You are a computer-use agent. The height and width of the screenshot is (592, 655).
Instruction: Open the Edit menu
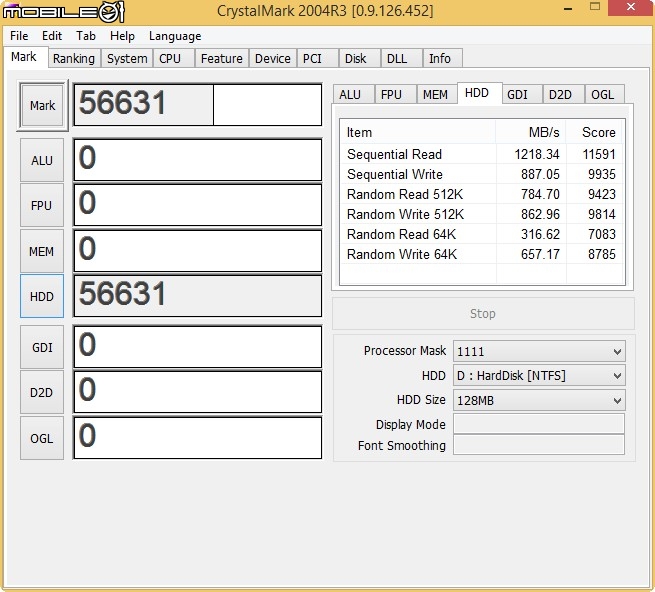52,36
